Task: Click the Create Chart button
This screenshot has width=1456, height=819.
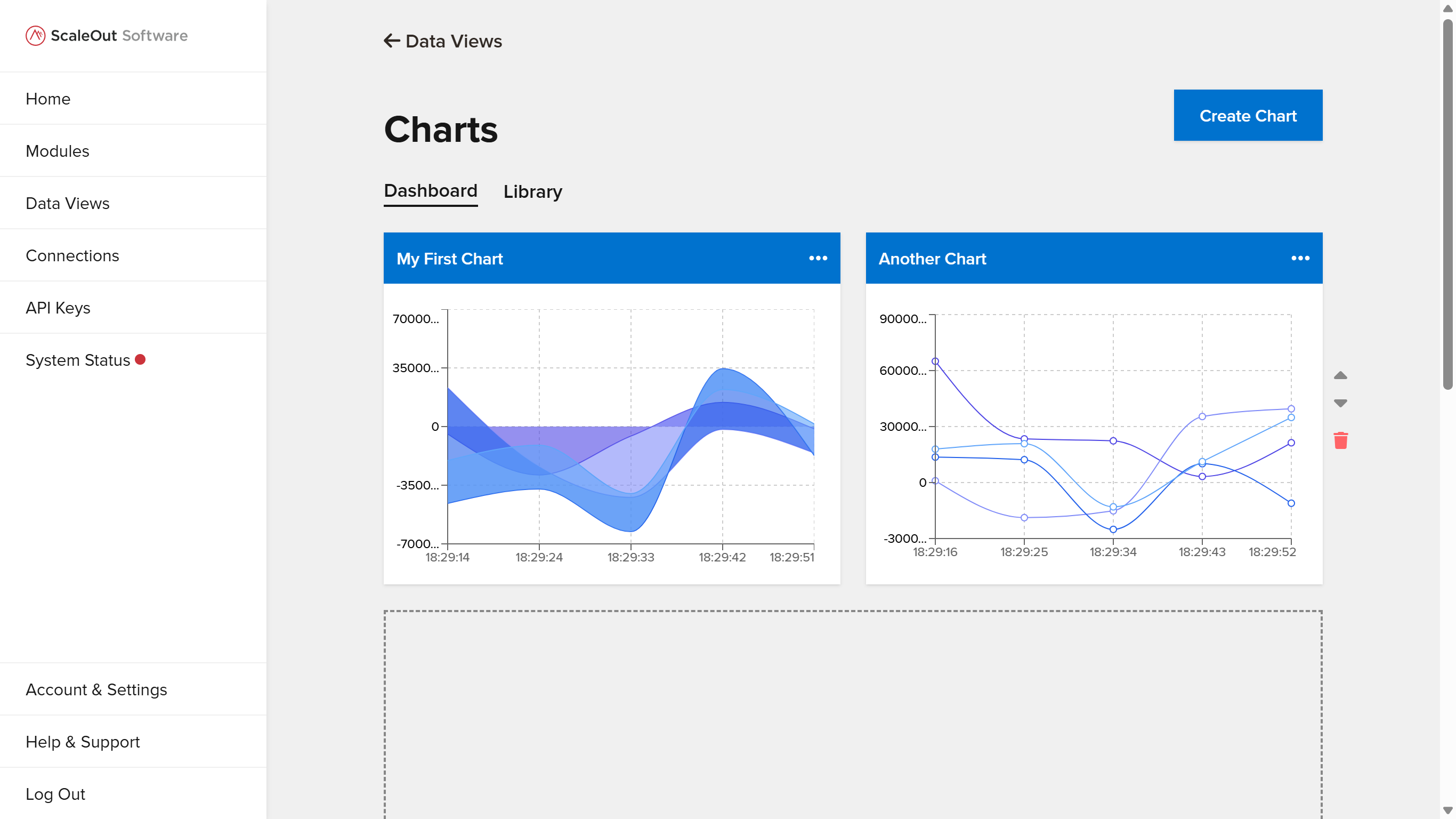Action: pos(1248,115)
